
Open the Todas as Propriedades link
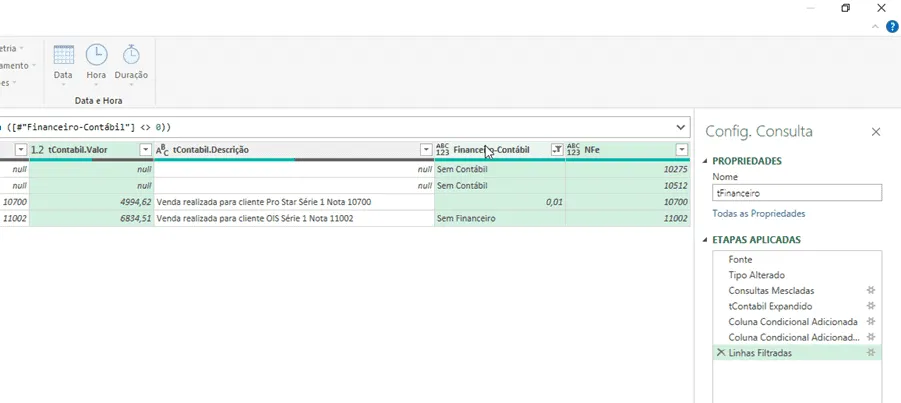click(x=758, y=213)
